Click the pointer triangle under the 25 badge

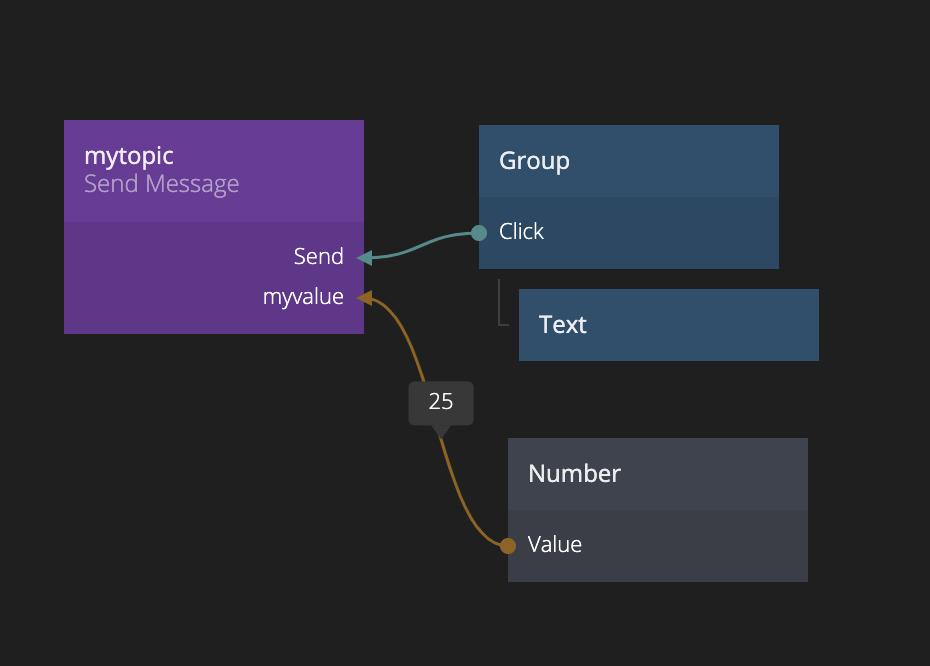tap(440, 431)
